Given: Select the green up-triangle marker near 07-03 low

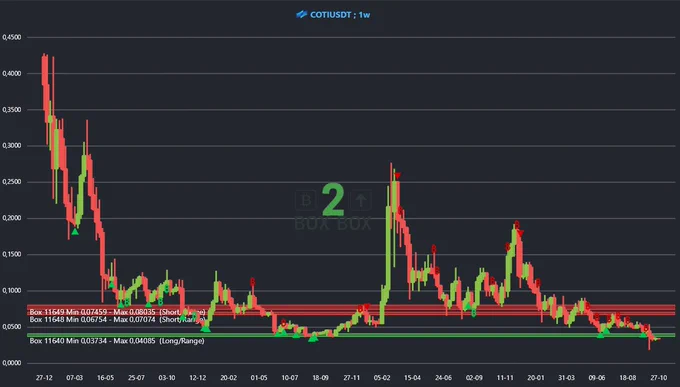Looking at the screenshot, I should coord(75,232).
